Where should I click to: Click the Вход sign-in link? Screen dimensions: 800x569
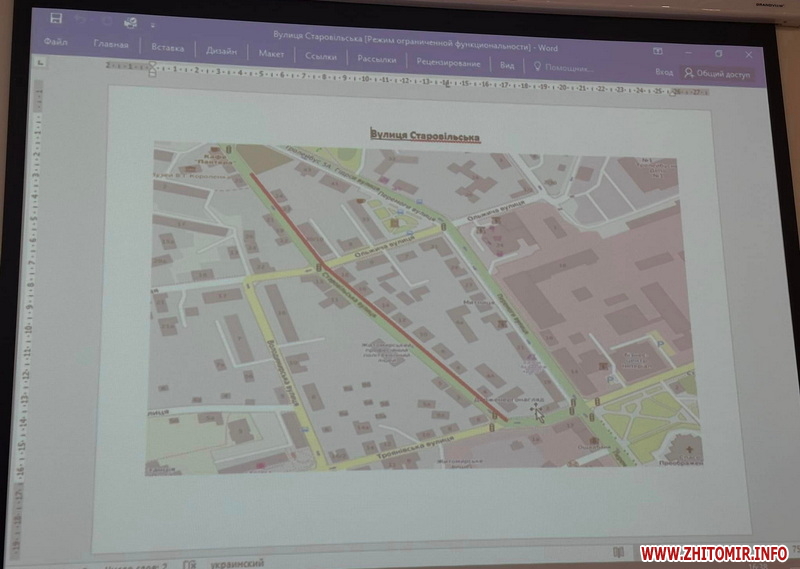664,72
